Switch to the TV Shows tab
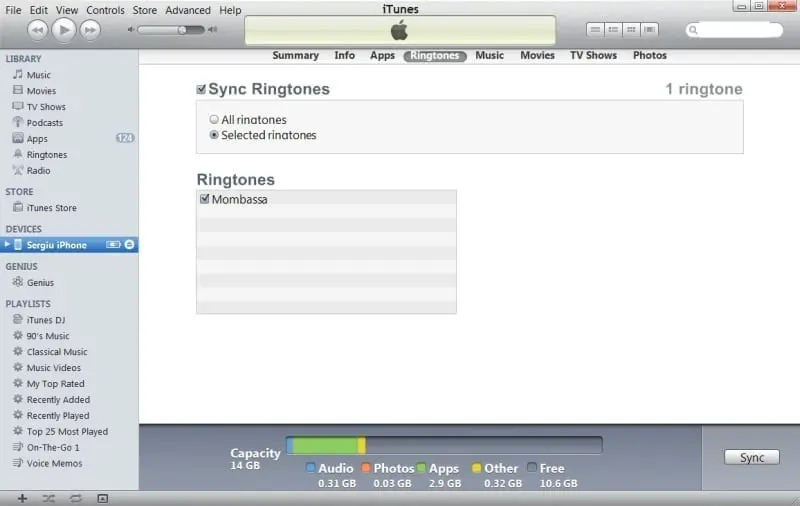 tap(593, 56)
